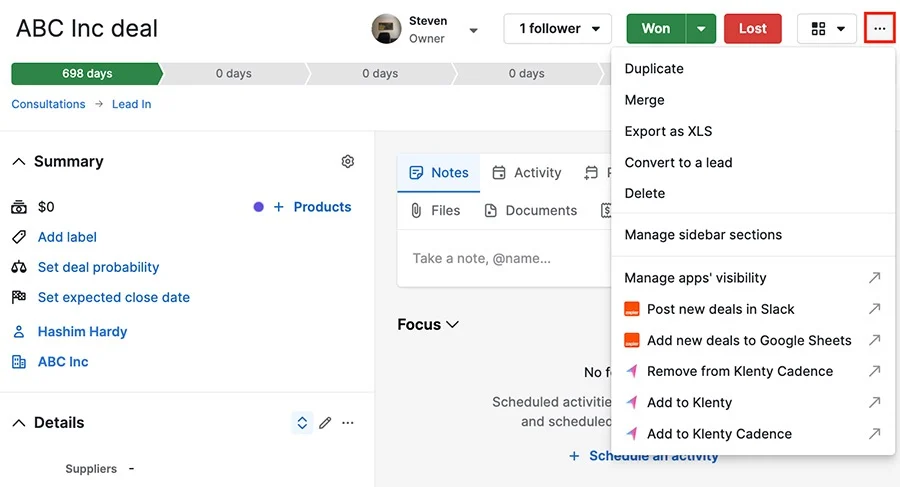Click arrow next to Manage apps' visibility
Viewport: 900px width, 487px height.
pyautogui.click(x=874, y=278)
